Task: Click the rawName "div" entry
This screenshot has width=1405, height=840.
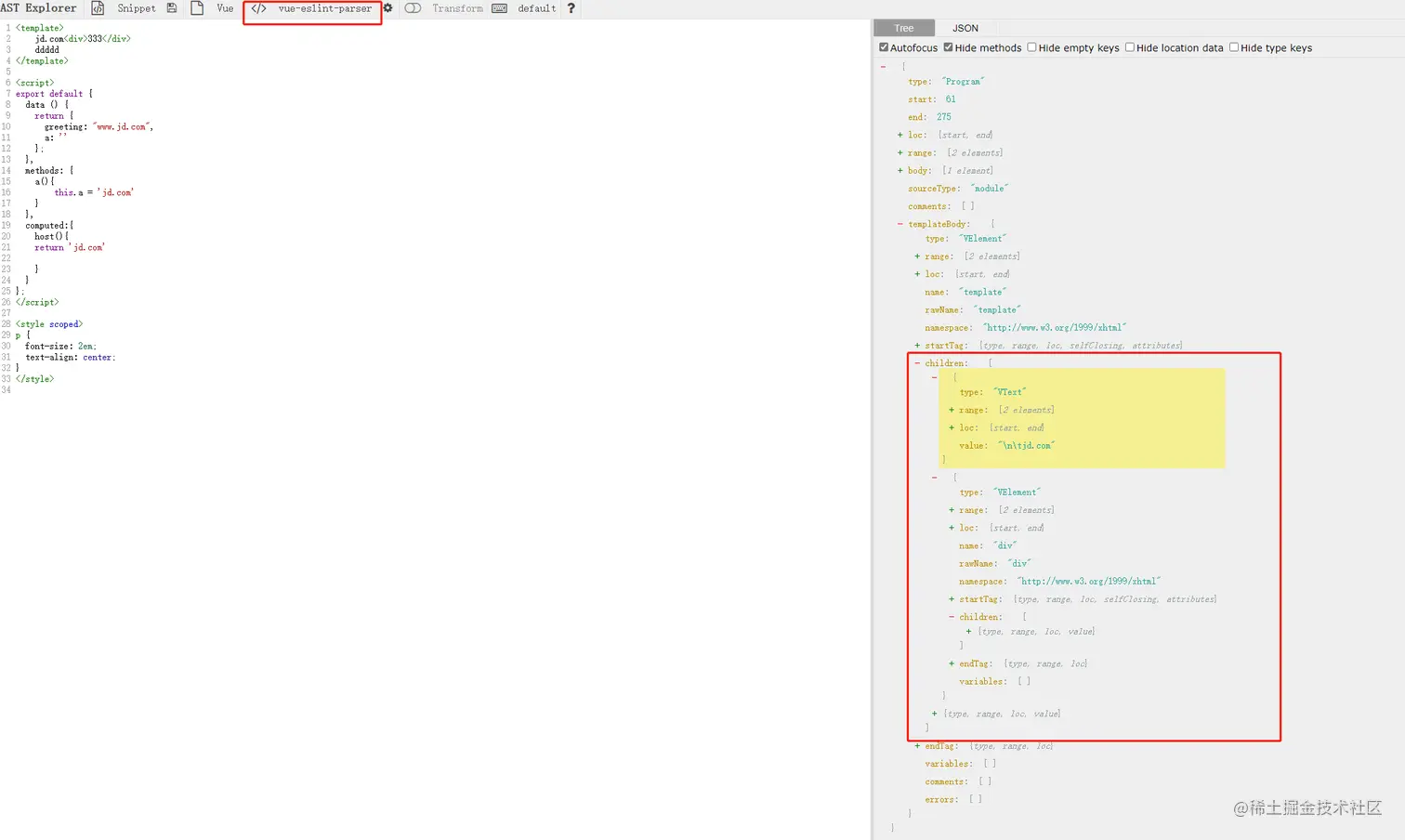Action: click(x=995, y=564)
